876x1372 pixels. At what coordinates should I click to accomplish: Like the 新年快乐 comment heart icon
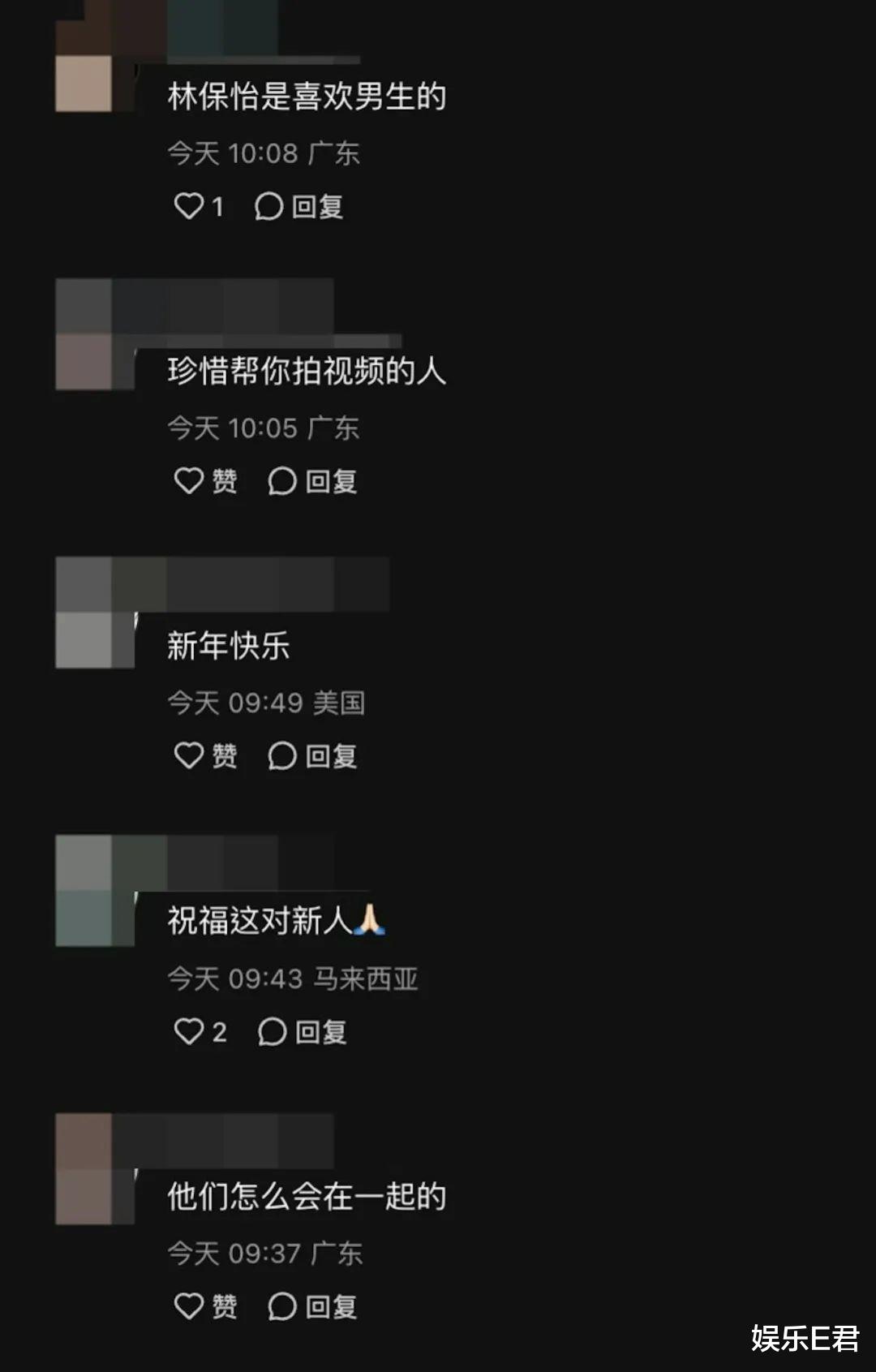(189, 755)
